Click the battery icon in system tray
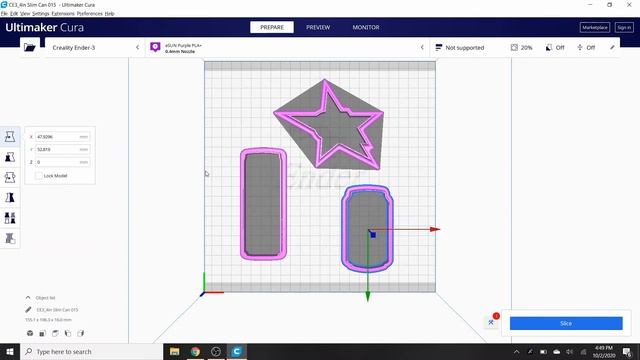 pyautogui.click(x=543, y=351)
